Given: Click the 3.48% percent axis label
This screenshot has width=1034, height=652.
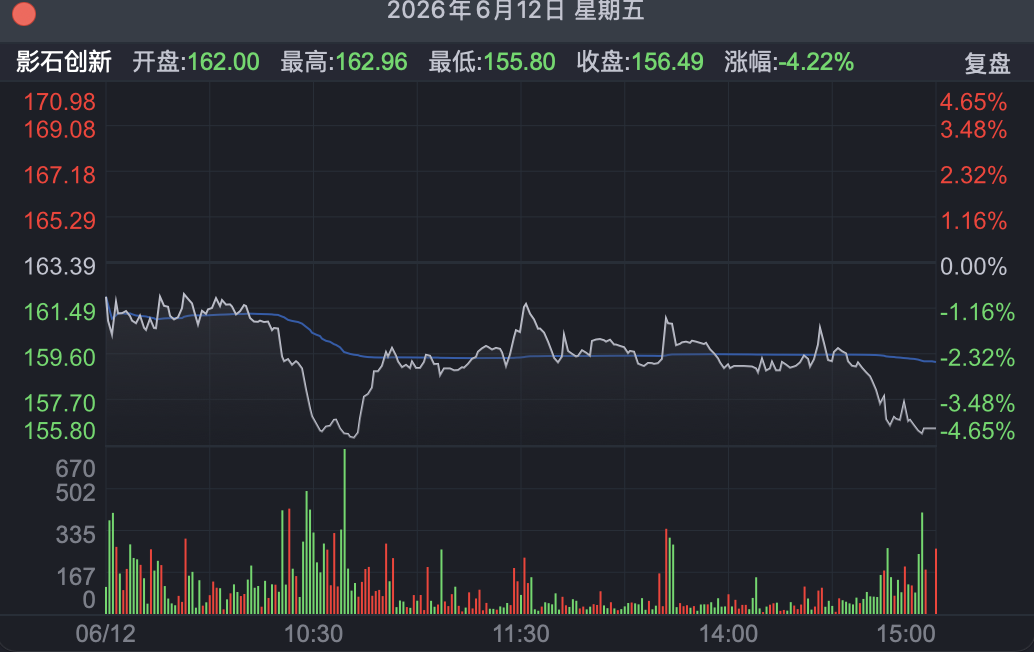Looking at the screenshot, I should pos(973,129).
